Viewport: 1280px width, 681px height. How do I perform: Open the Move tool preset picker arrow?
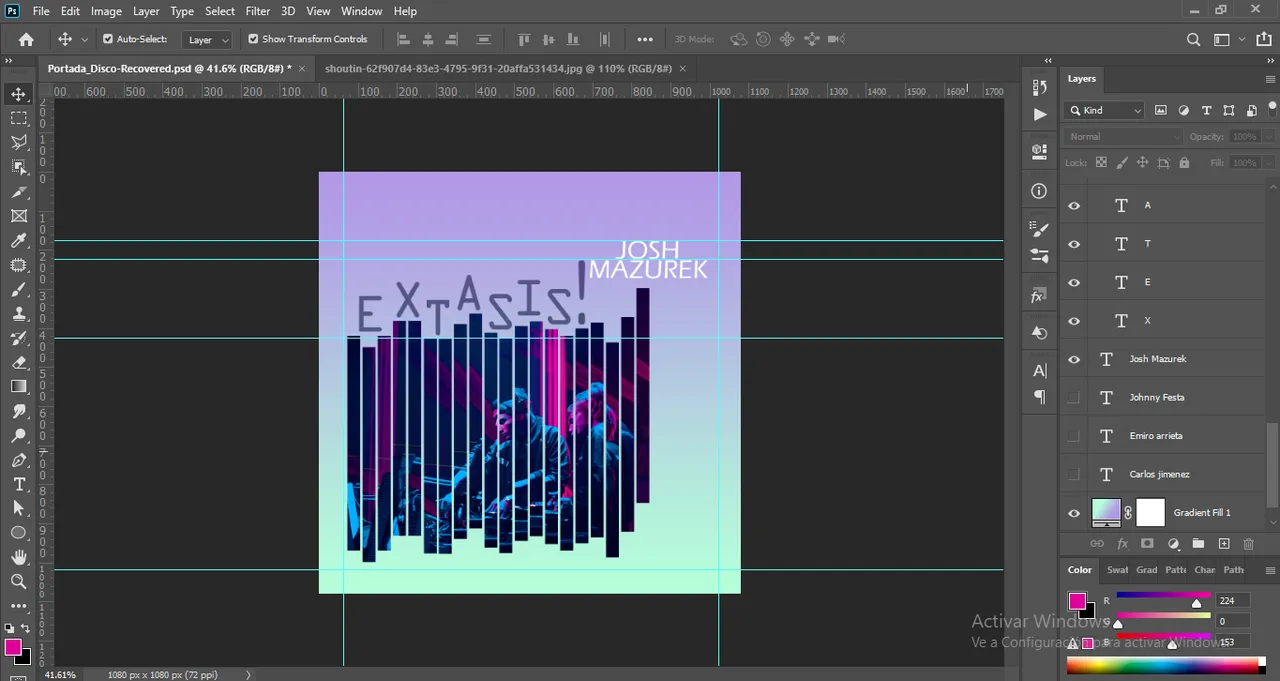pos(84,39)
